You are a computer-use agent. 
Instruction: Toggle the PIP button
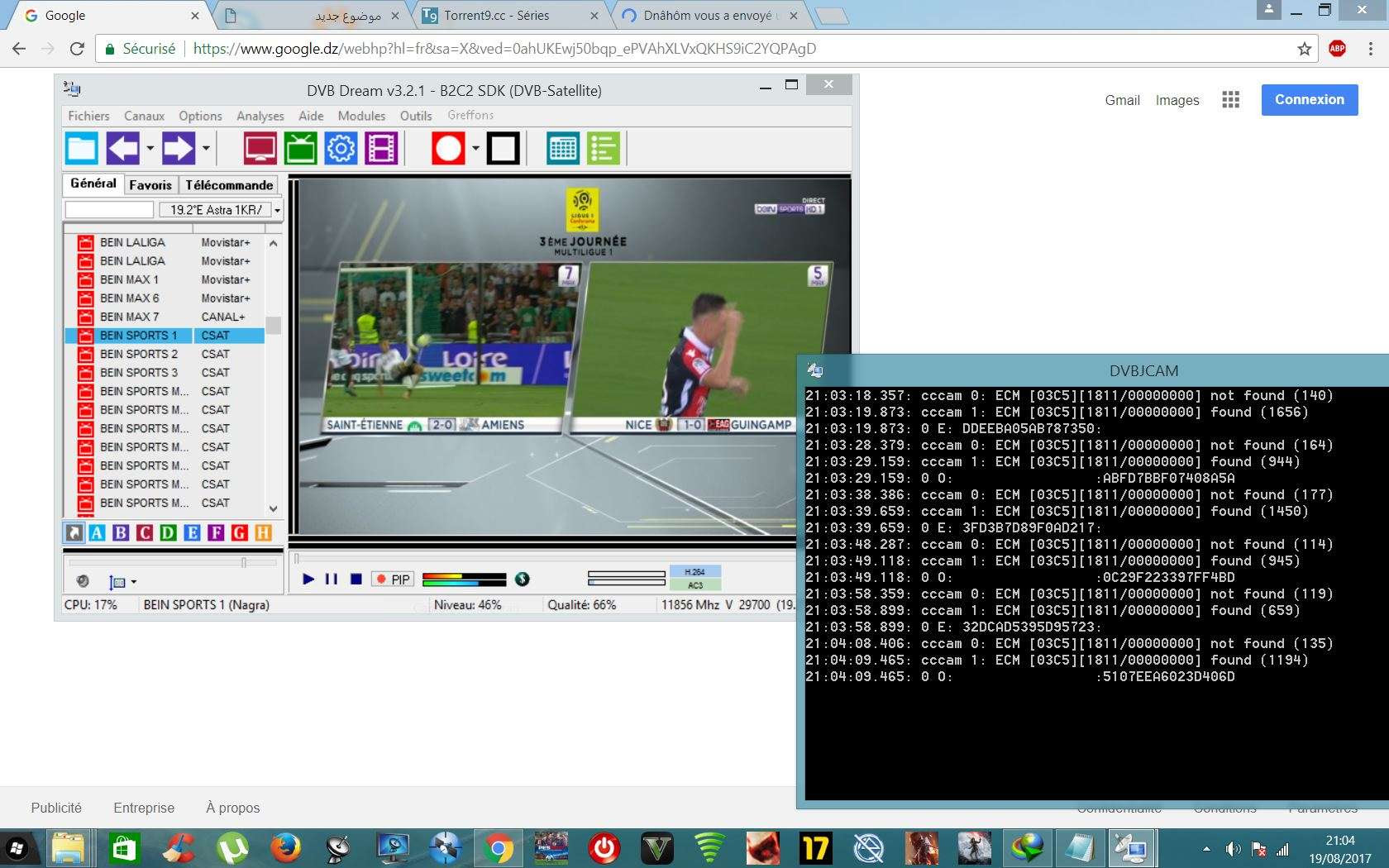(393, 579)
